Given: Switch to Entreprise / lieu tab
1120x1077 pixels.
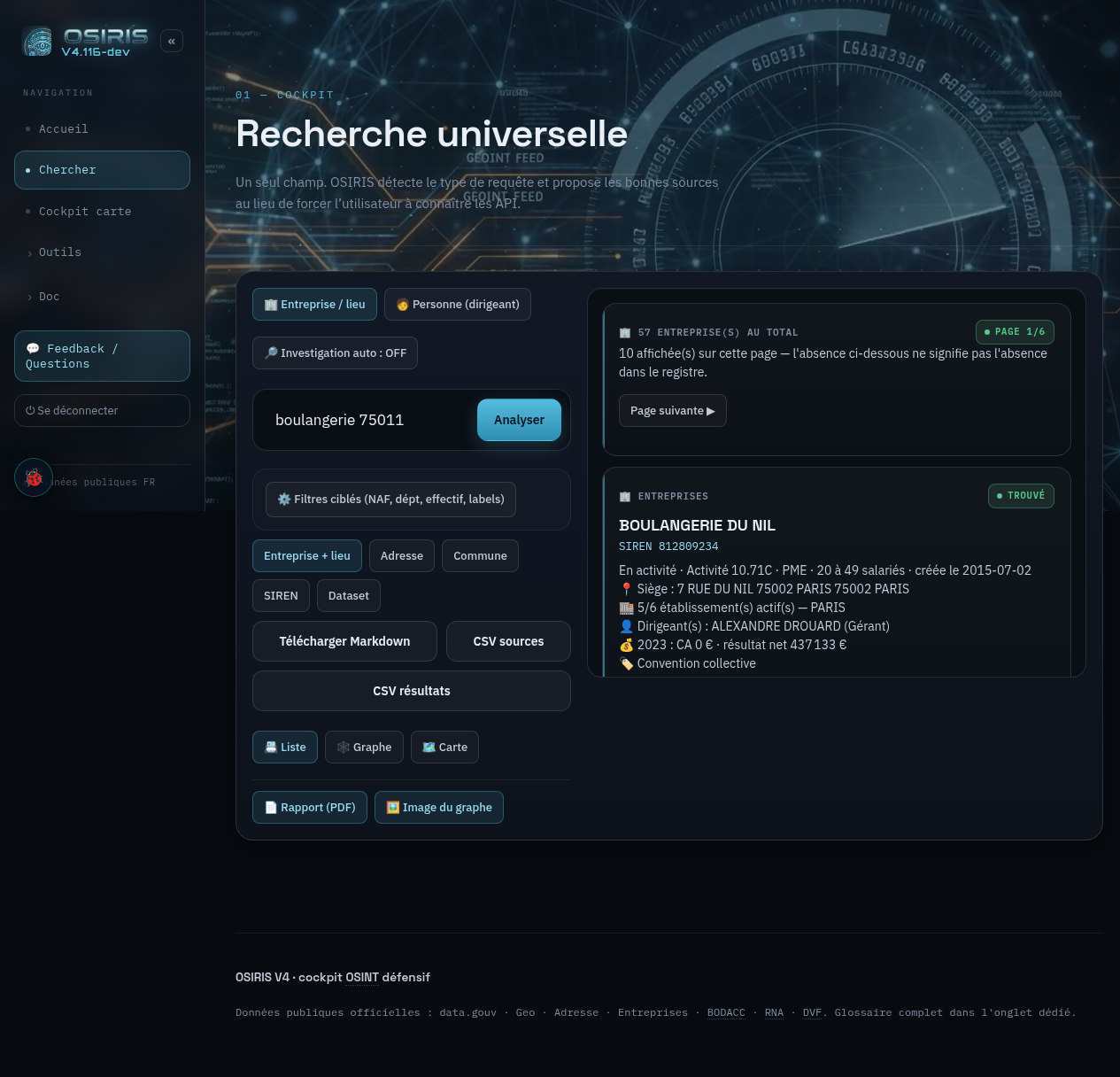Looking at the screenshot, I should click(314, 304).
